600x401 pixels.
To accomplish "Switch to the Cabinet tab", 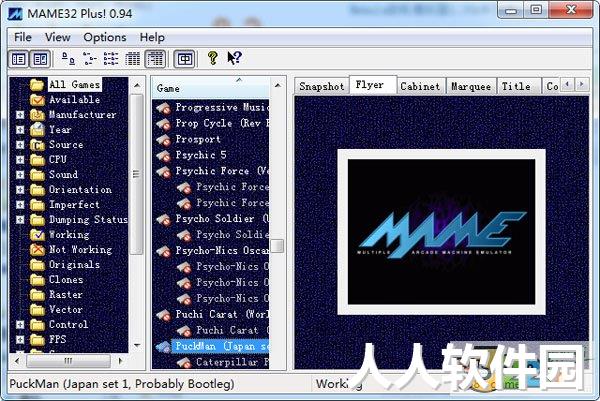I will pos(420,86).
